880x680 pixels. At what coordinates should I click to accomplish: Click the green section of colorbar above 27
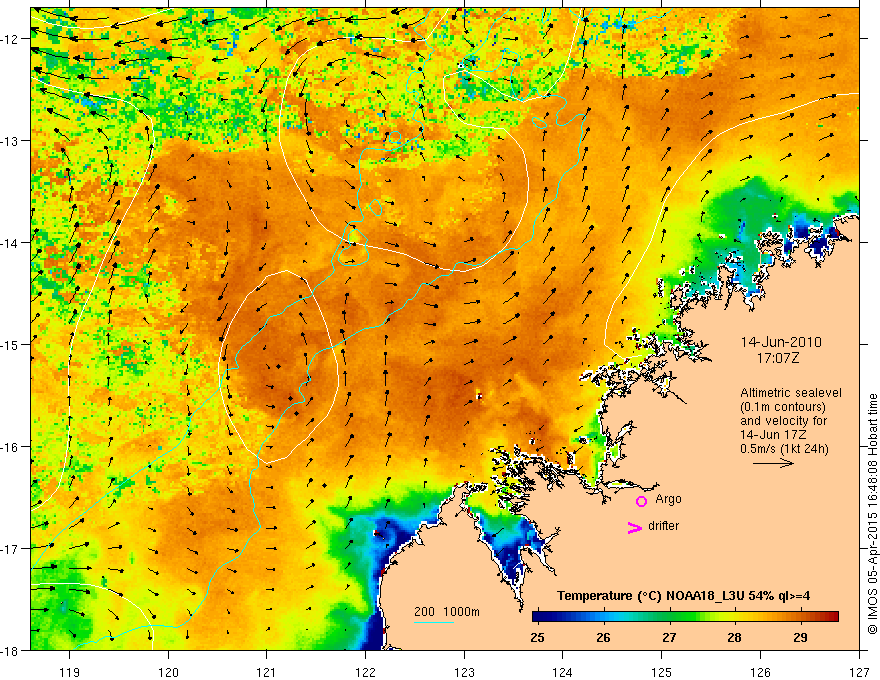click(669, 617)
